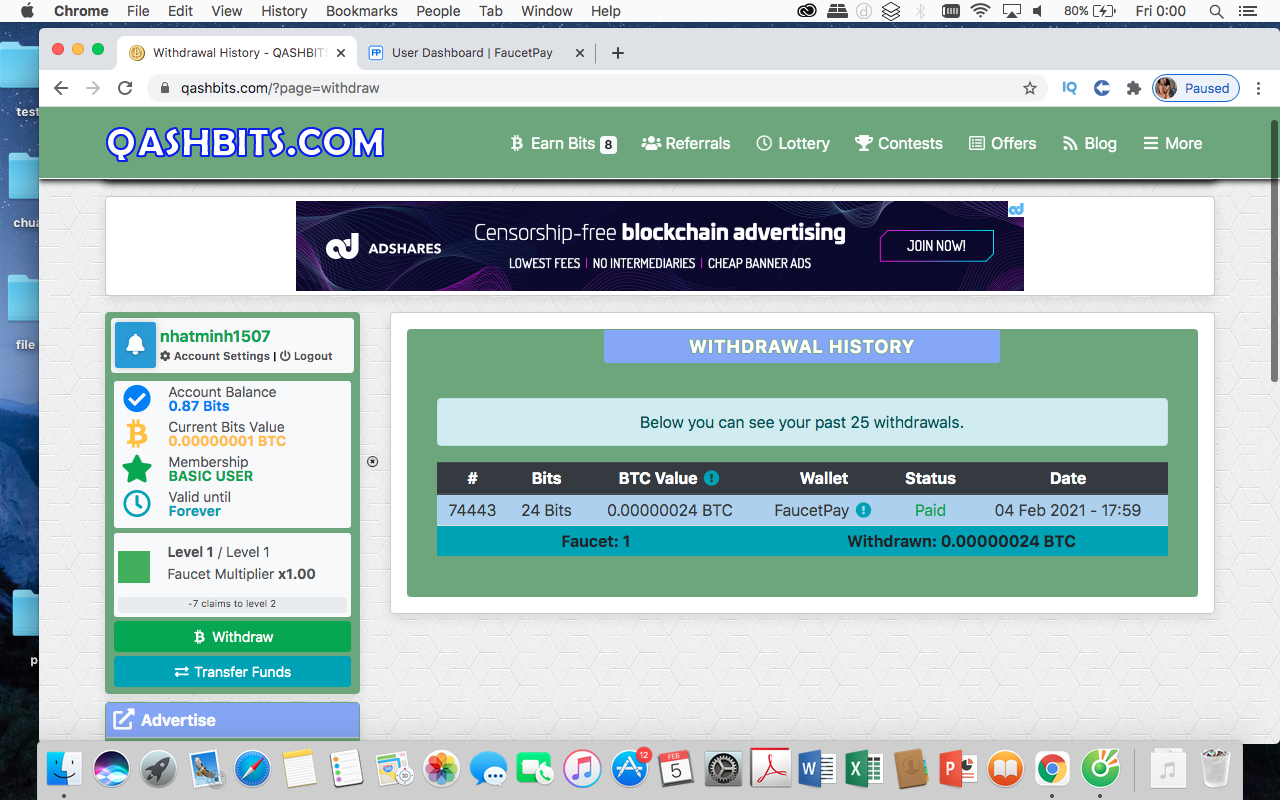Screen dimensions: 1280x800
Task: Click the Logout link
Action: point(306,356)
